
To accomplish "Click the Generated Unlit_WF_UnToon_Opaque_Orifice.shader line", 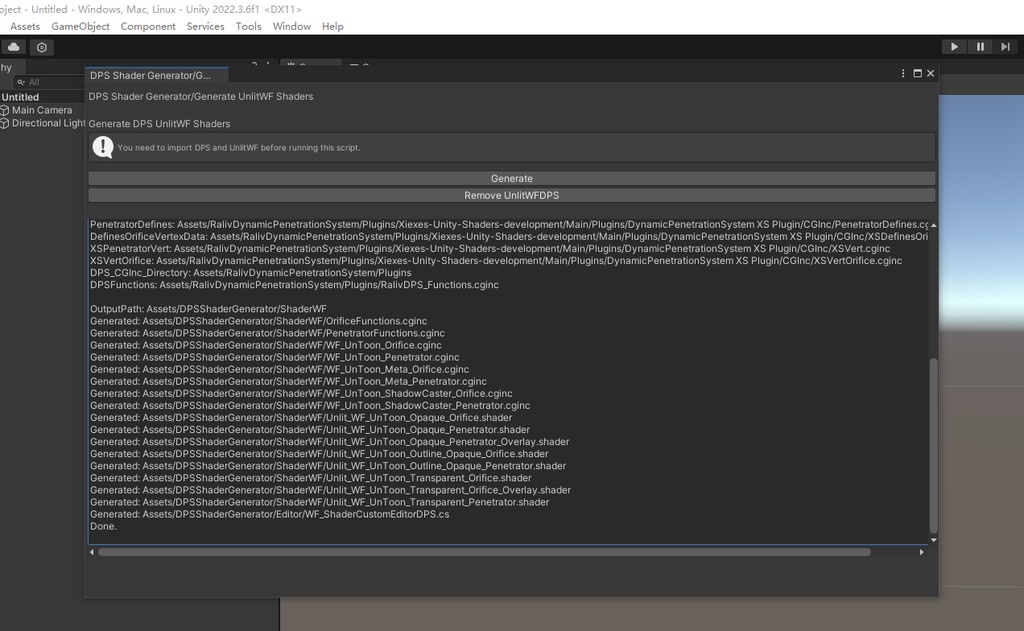I will (x=301, y=417).
